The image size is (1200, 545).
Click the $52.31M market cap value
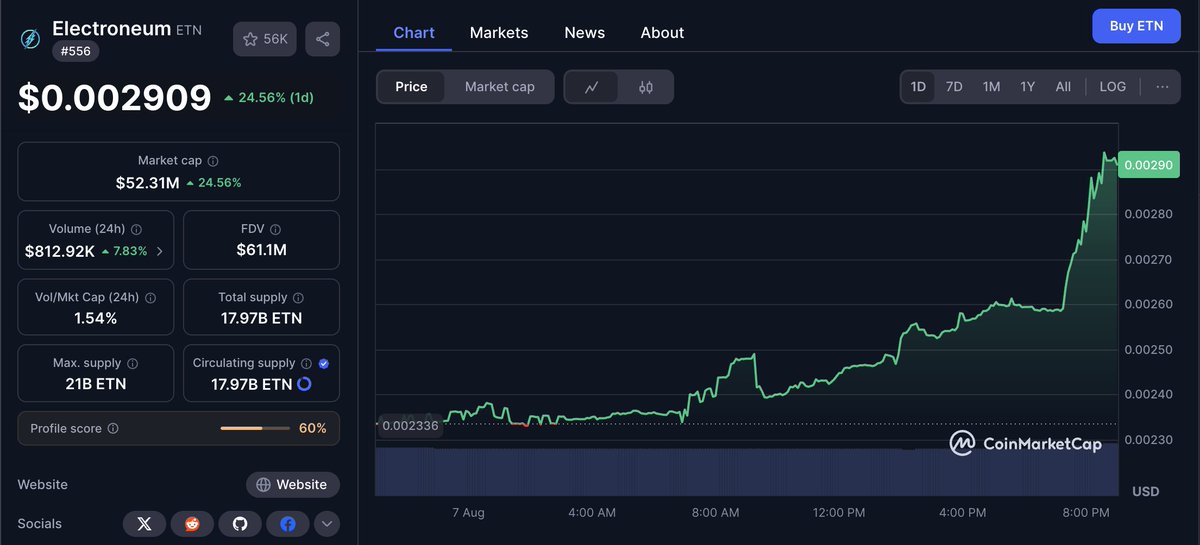click(x=148, y=183)
